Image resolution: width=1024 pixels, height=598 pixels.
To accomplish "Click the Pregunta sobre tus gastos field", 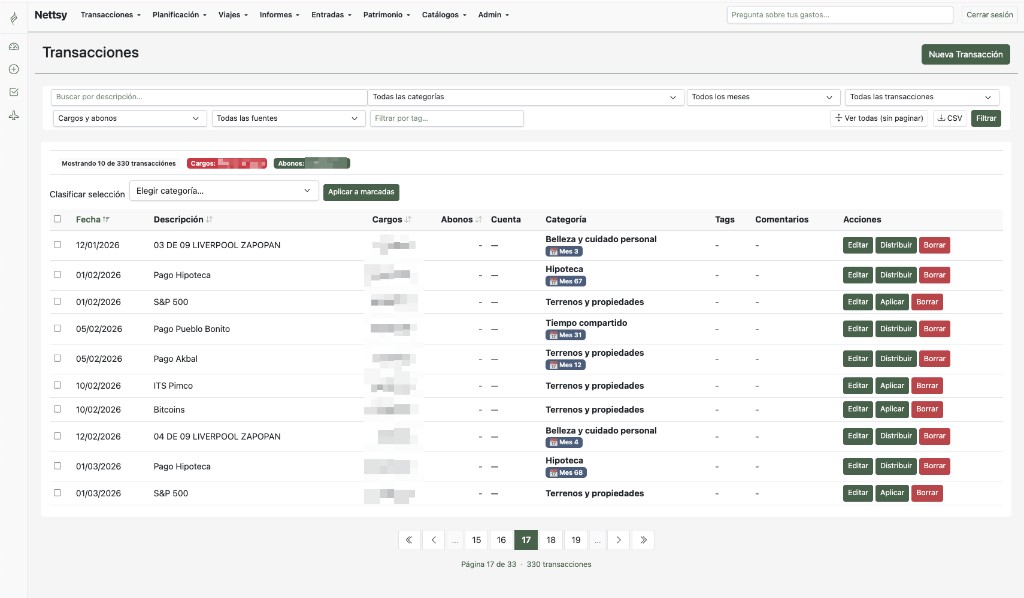I will point(840,14).
